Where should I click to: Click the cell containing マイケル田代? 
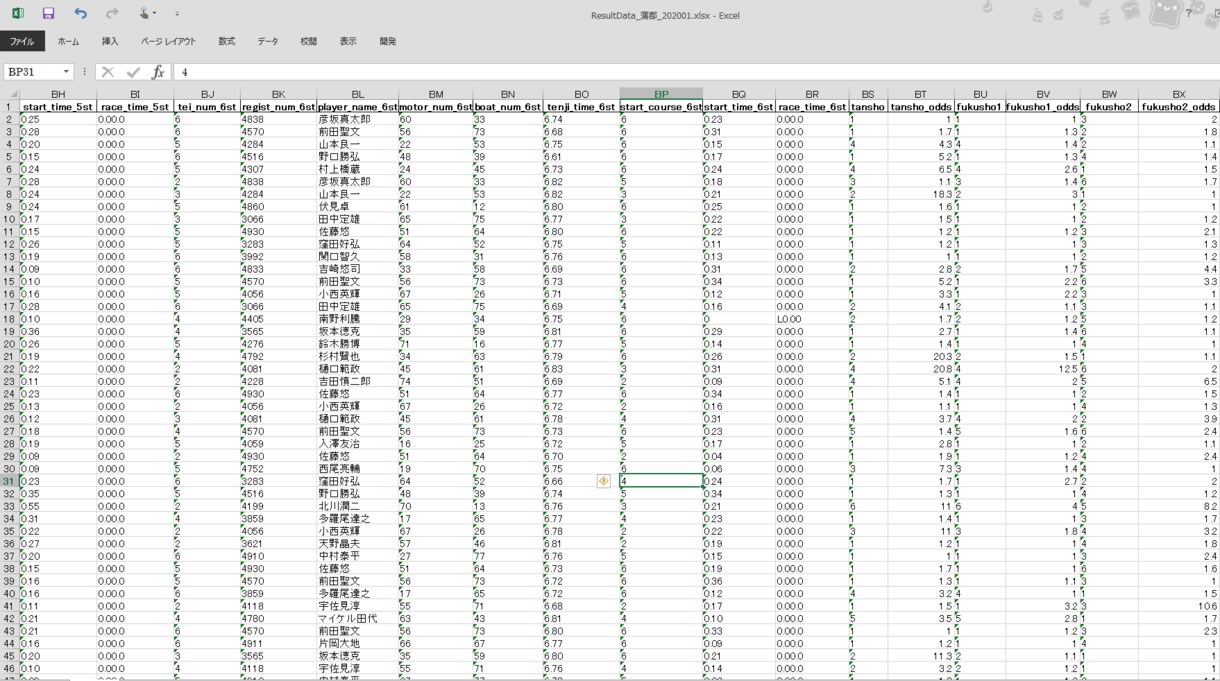(x=358, y=619)
